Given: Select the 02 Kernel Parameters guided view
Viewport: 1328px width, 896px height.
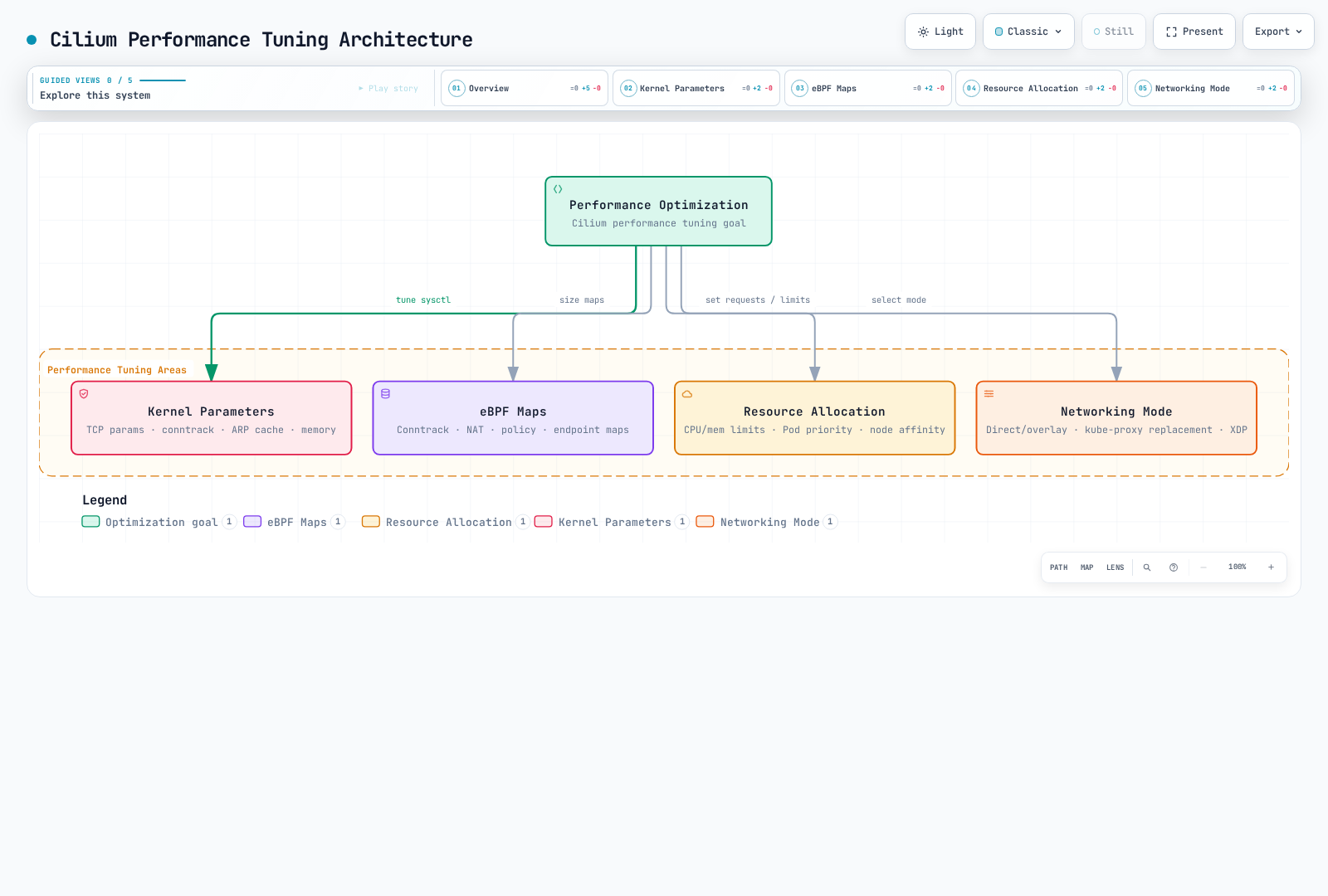Looking at the screenshot, I should coord(696,88).
